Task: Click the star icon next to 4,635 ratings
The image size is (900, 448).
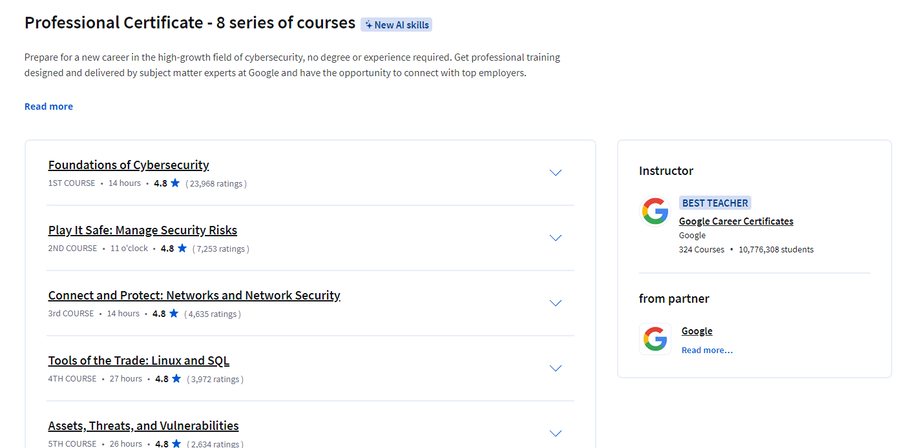Action: [174, 314]
